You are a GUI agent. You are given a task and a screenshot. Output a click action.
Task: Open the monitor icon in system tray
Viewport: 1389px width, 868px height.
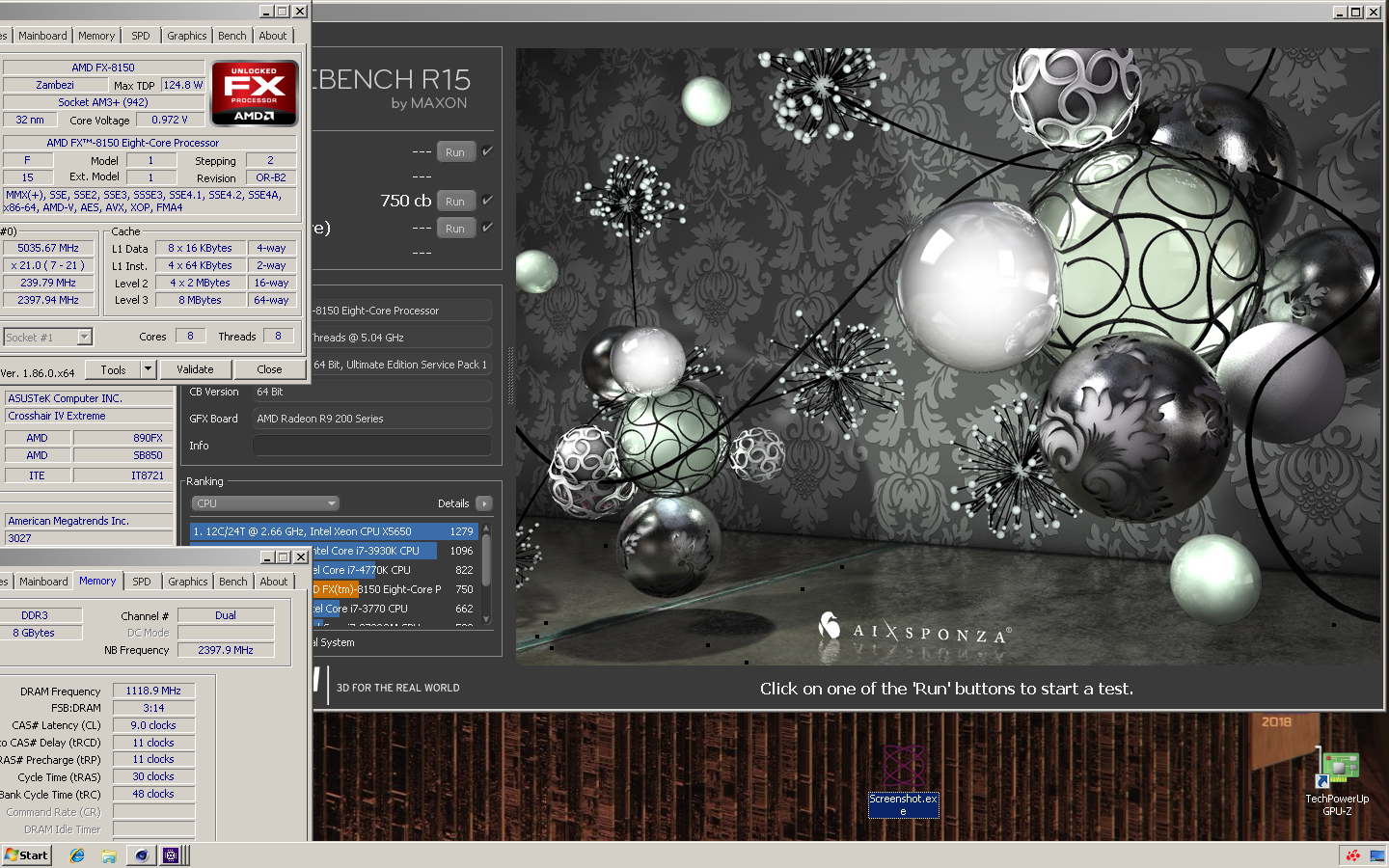pos(1375,855)
